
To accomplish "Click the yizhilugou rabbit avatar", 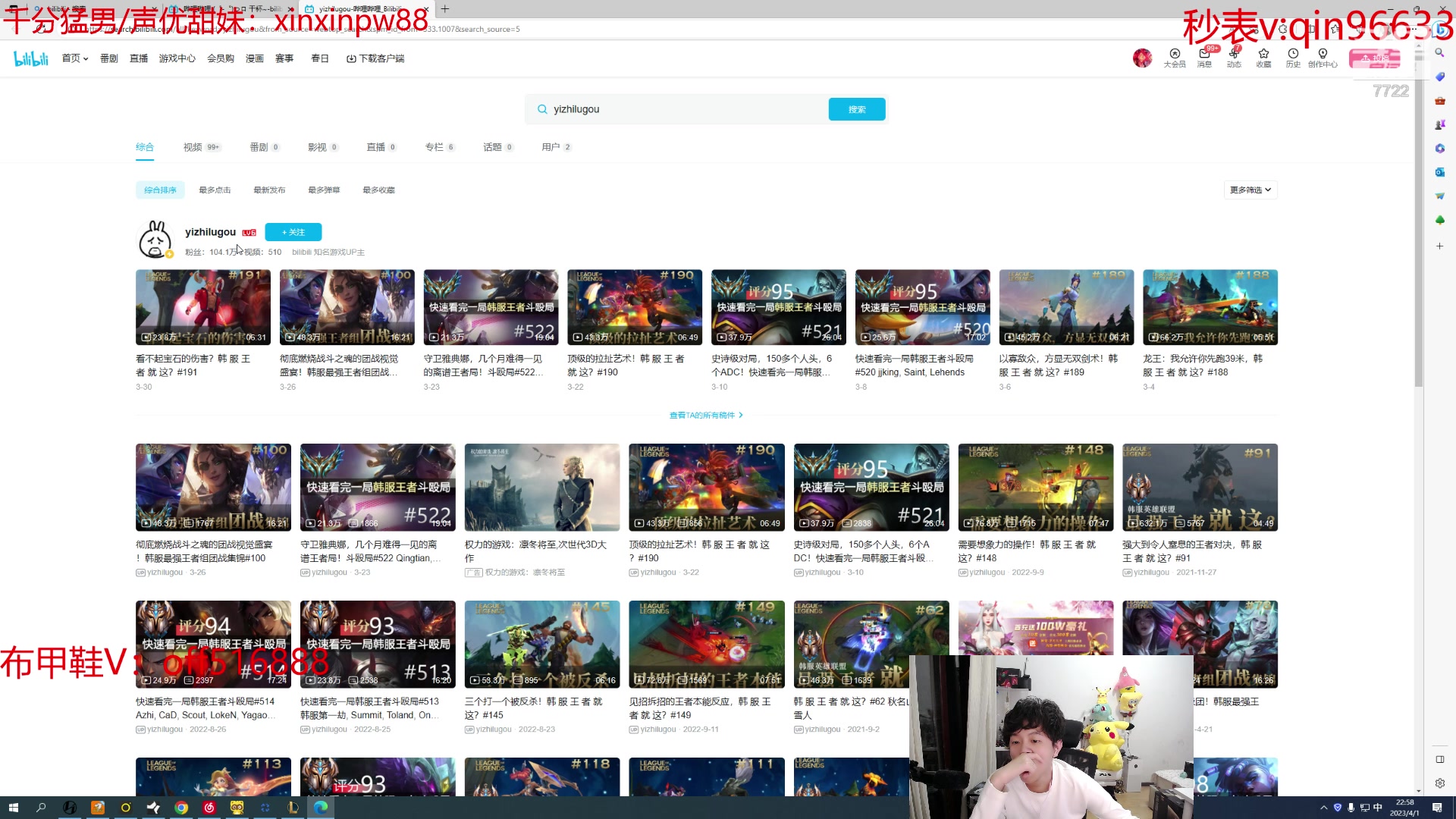I will click(x=155, y=240).
